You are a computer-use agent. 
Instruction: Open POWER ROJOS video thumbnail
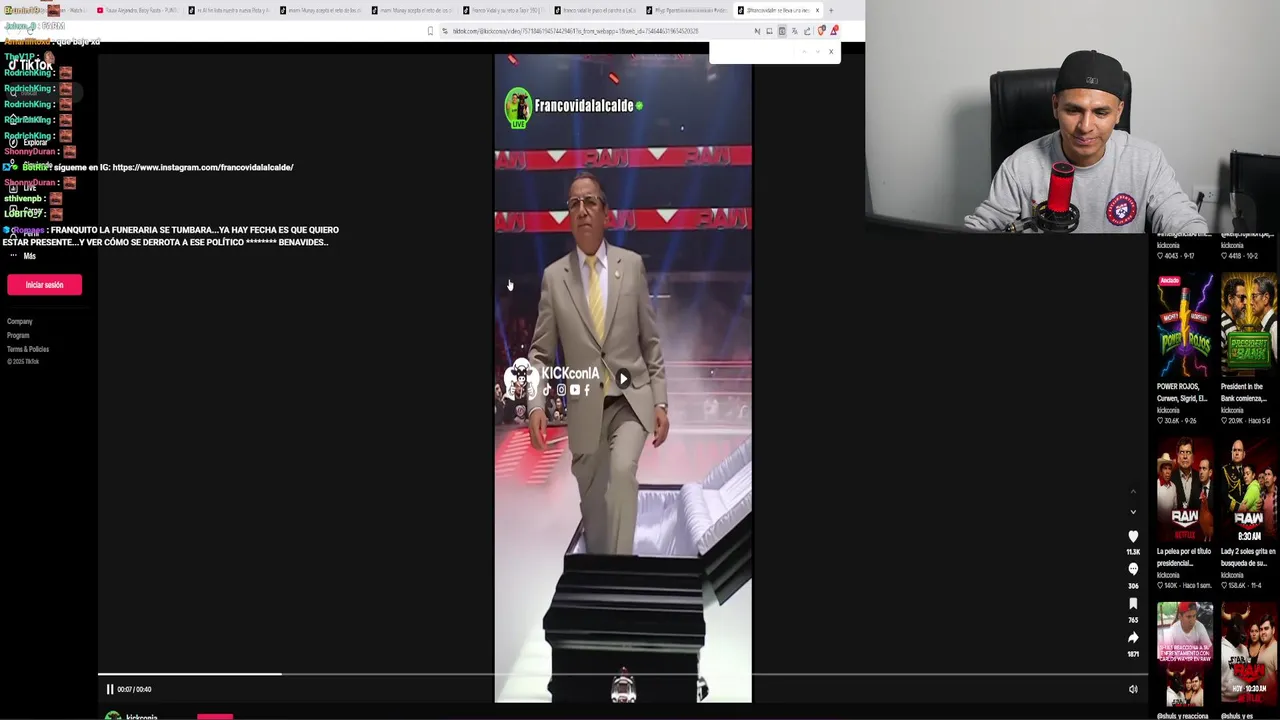[1185, 325]
